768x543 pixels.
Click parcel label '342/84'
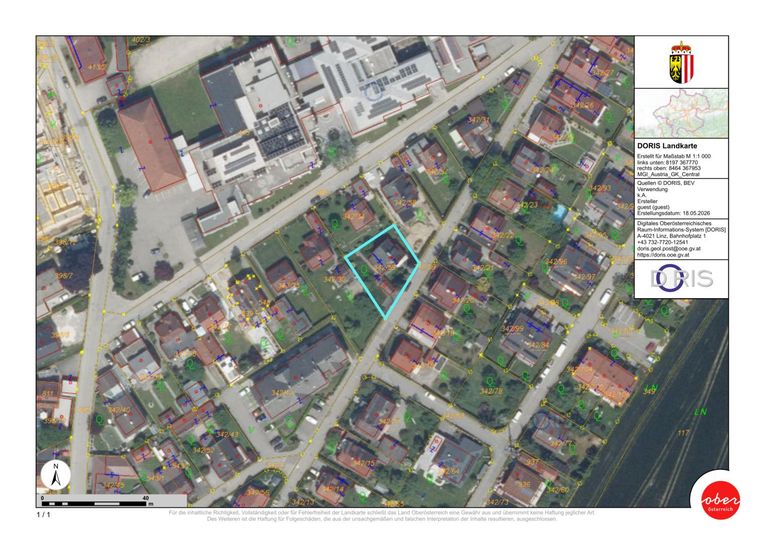coord(539,345)
